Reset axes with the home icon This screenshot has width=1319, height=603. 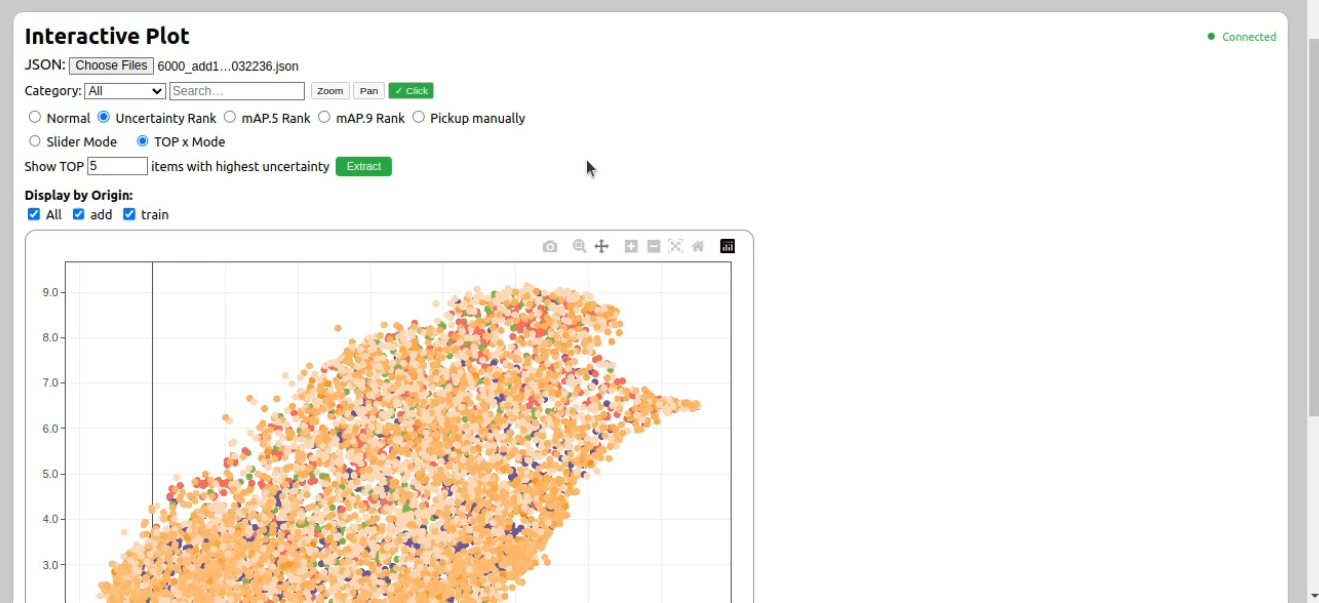click(x=698, y=246)
